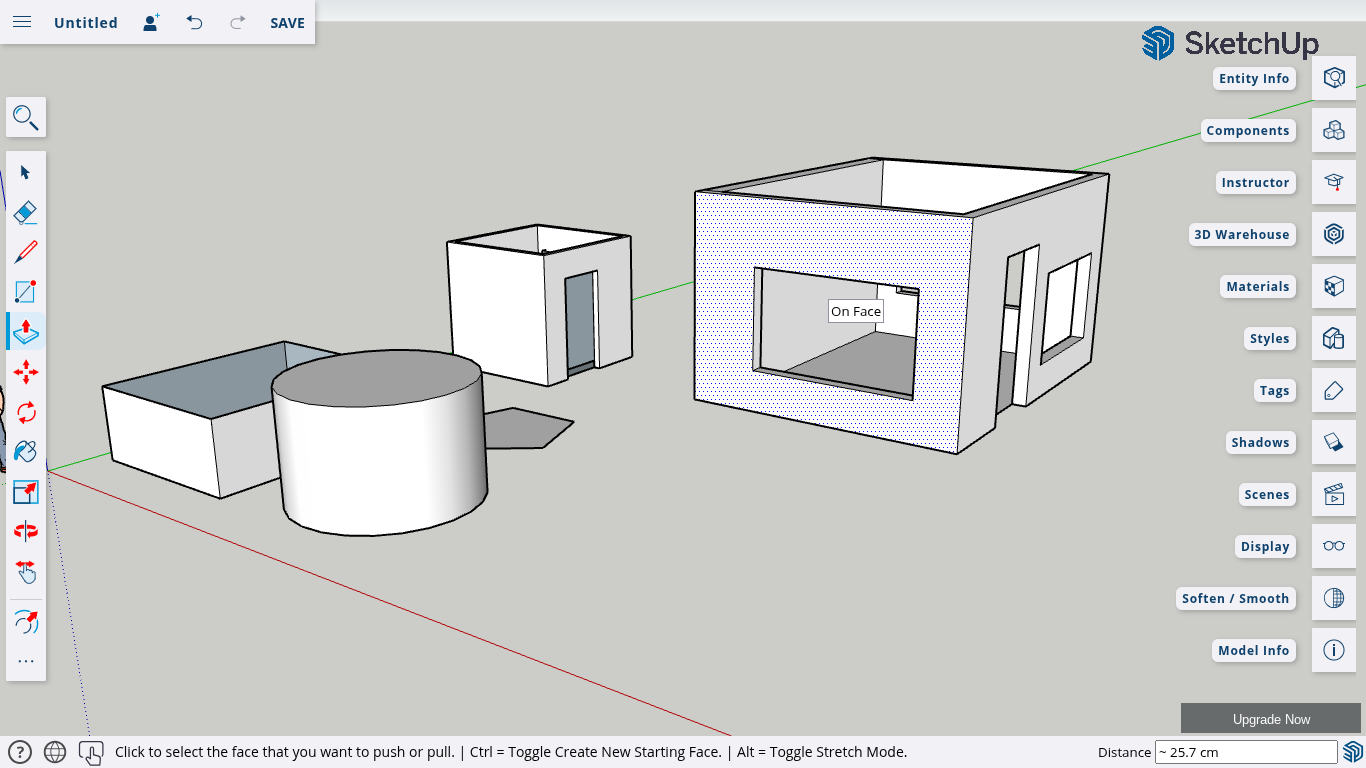Open the language globe icon

(x=55, y=752)
